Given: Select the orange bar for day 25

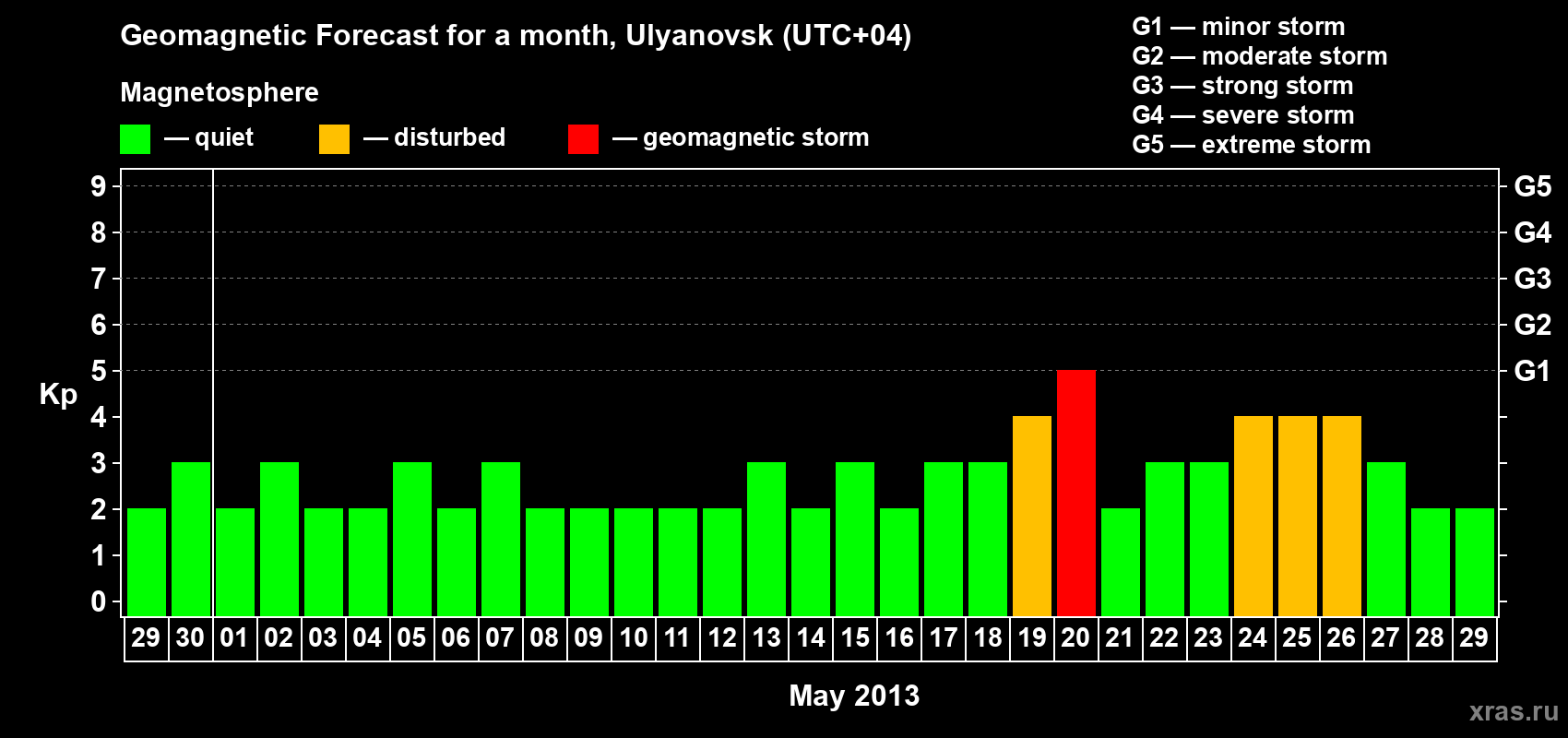Looking at the screenshot, I should (x=1298, y=516).
